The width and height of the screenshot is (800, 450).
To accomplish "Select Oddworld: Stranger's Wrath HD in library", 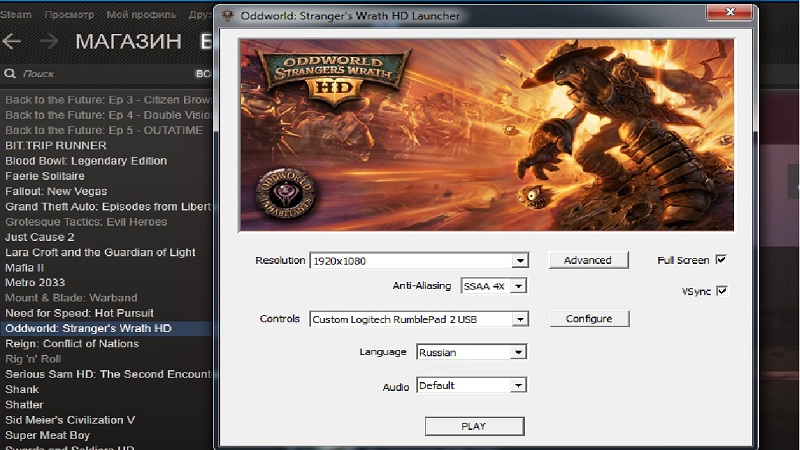I will pyautogui.click(x=106, y=329).
